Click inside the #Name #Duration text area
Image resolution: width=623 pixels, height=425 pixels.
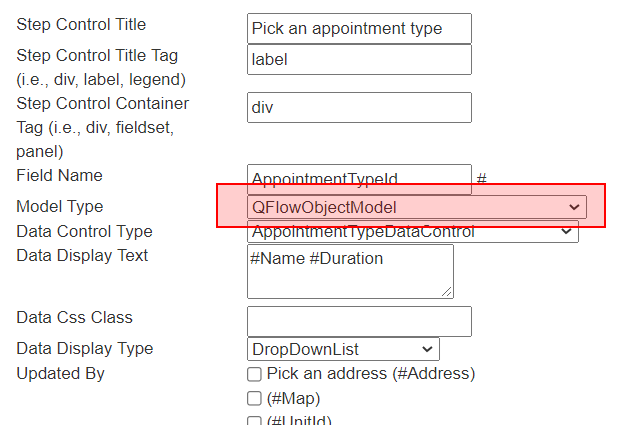(350, 272)
